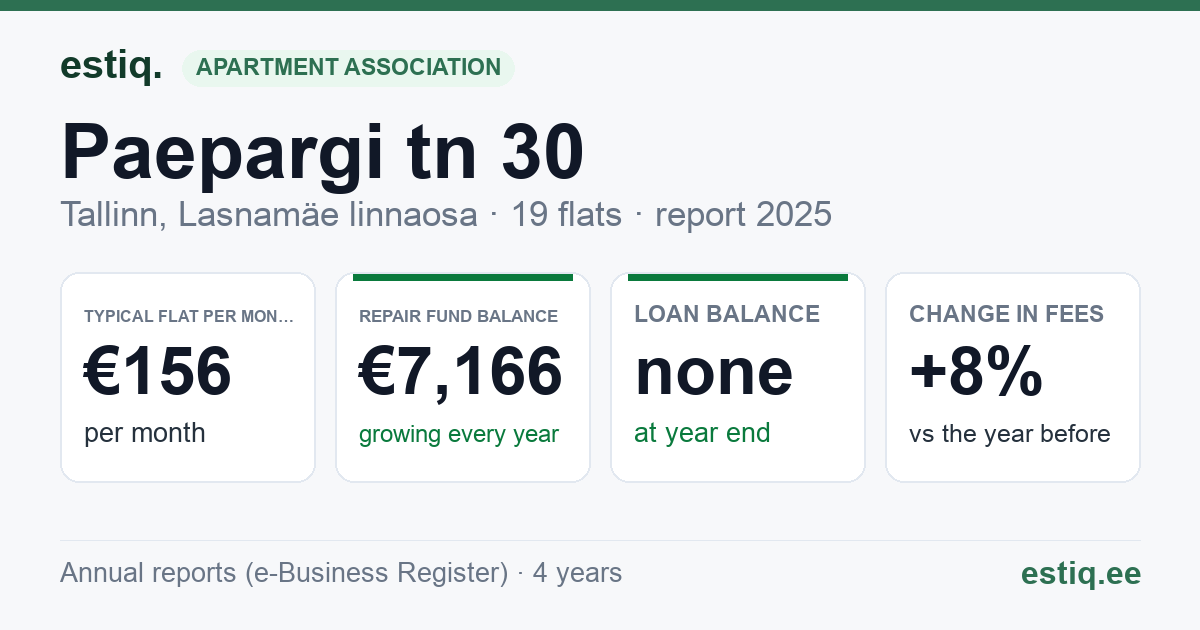Click the Annual reports source line
1200x630 pixels.
coord(341,573)
